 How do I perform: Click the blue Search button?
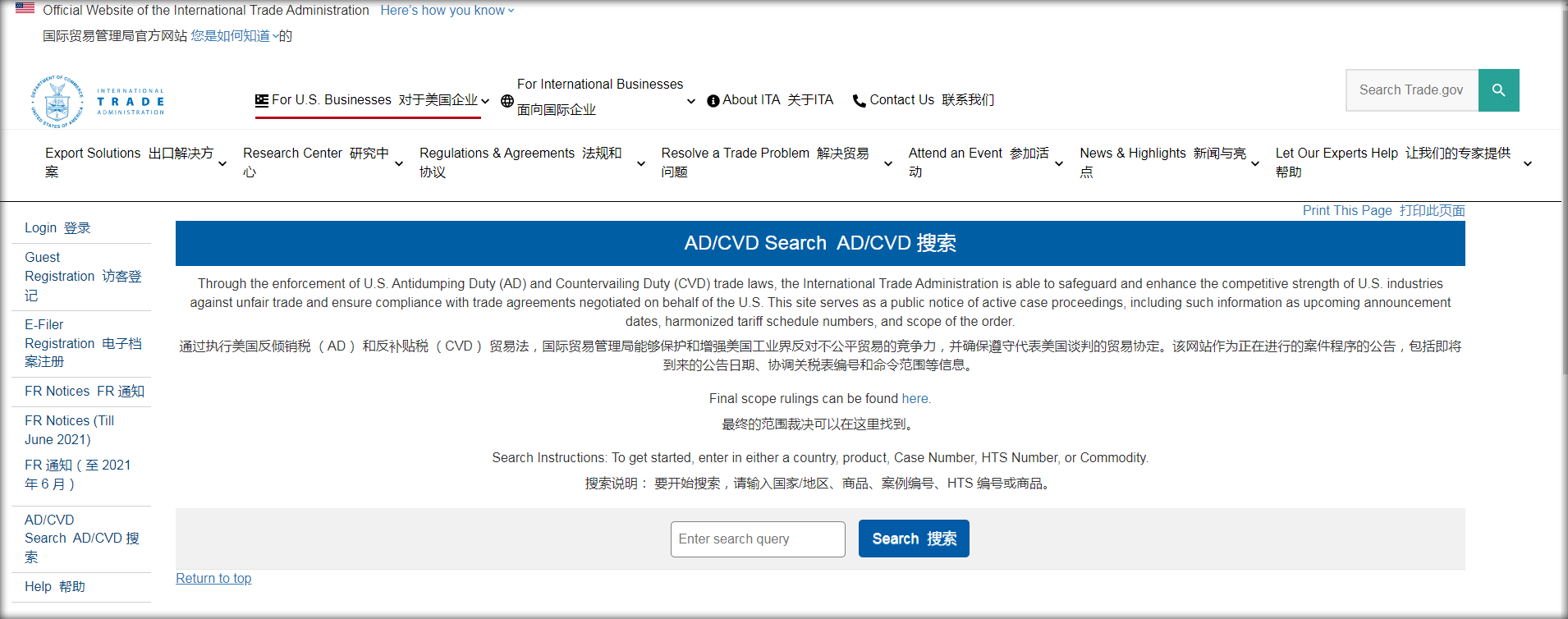click(x=914, y=539)
